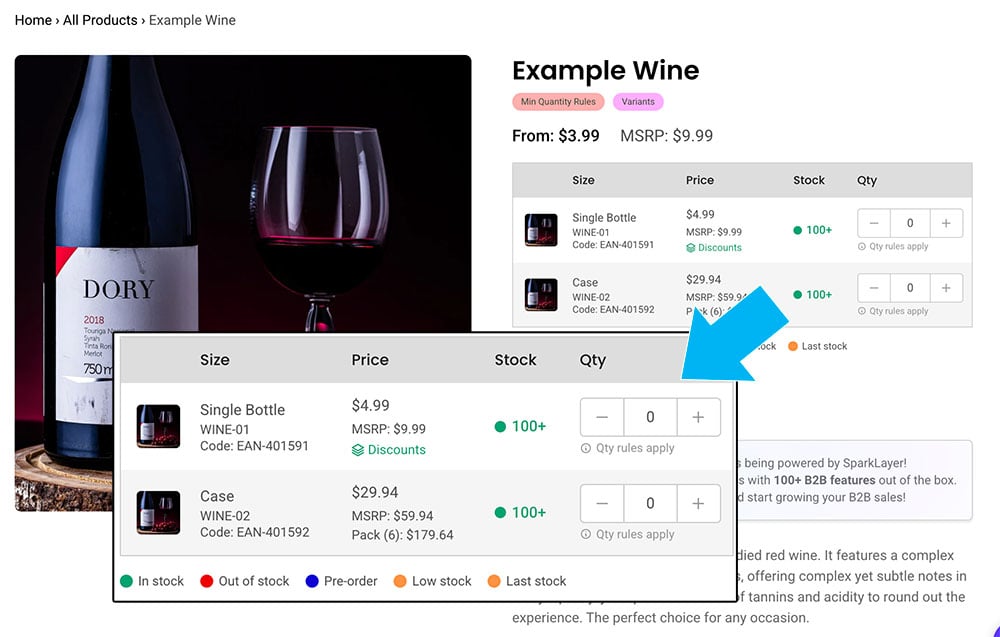
Task: Click Case thumbnail in zoomed table
Action: (158, 512)
